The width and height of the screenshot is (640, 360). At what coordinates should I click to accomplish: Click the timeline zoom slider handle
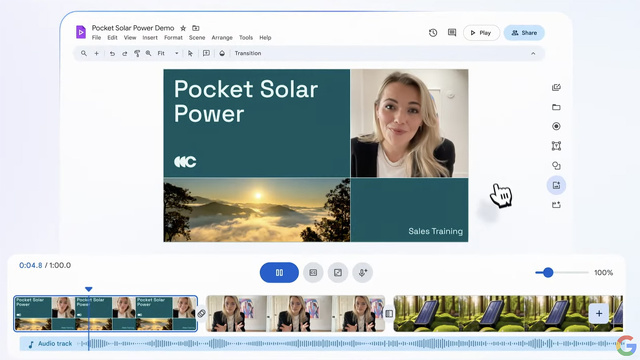pos(548,272)
